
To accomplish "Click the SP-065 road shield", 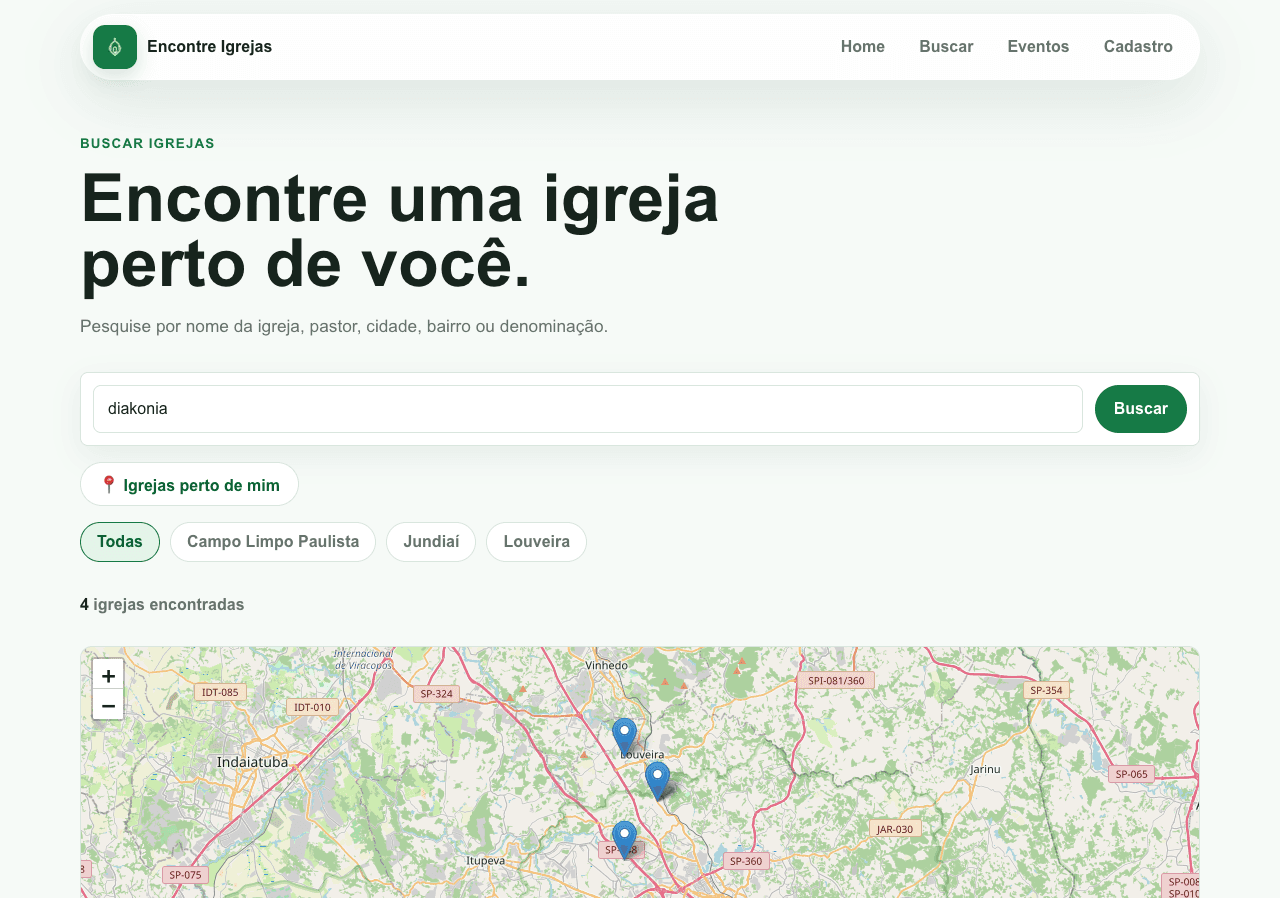I will tap(1131, 774).
